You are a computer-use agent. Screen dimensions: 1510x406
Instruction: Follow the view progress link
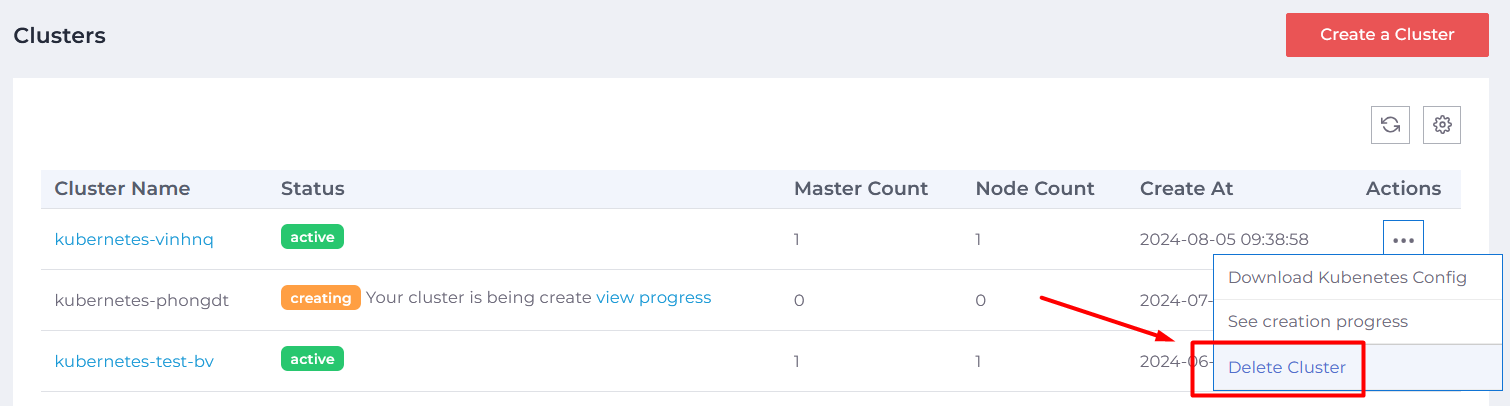click(653, 298)
